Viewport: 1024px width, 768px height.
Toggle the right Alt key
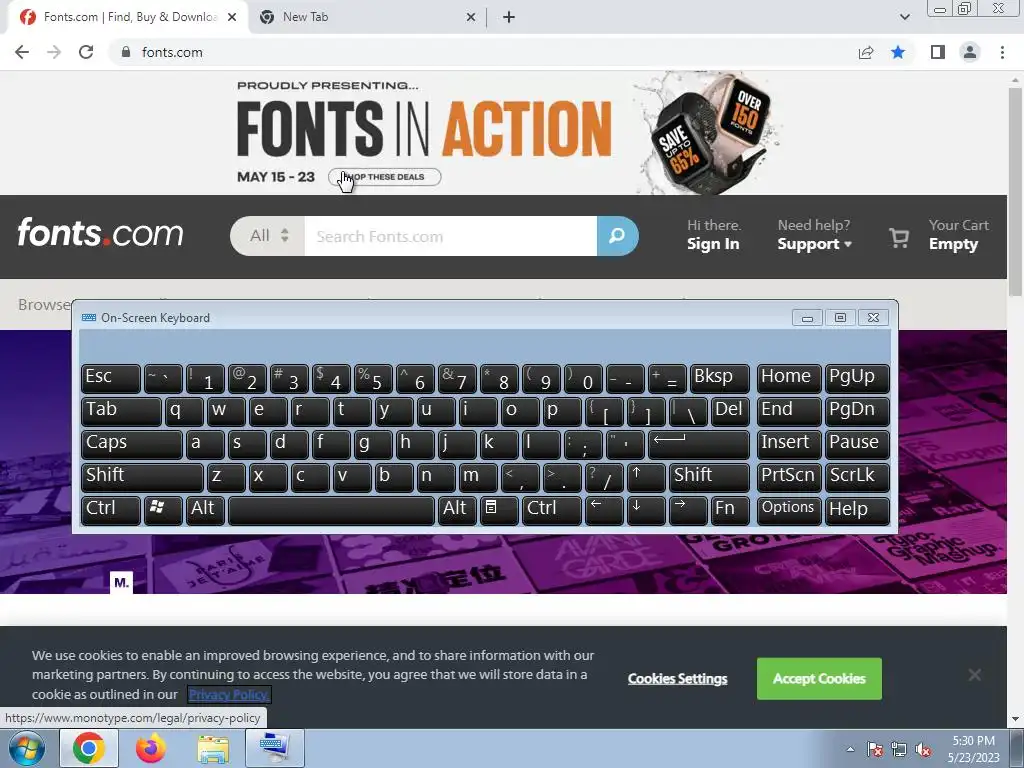click(x=458, y=511)
